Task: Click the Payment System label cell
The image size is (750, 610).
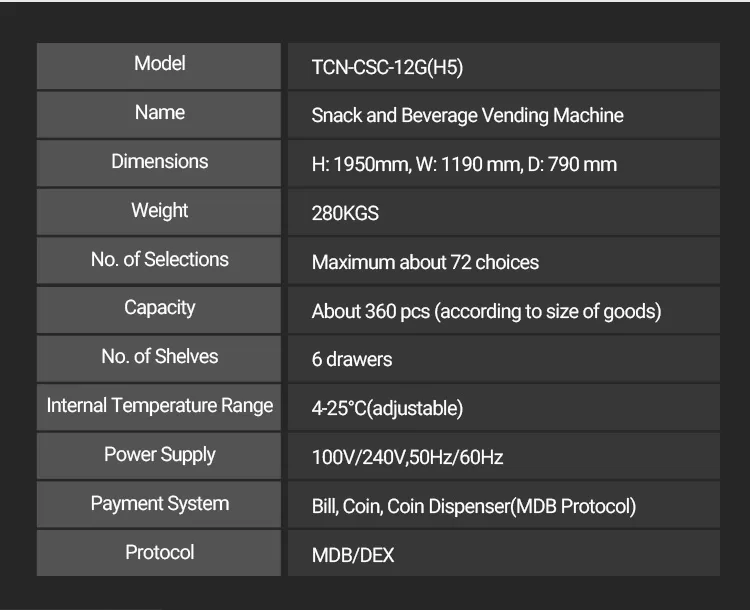Action: pos(160,504)
